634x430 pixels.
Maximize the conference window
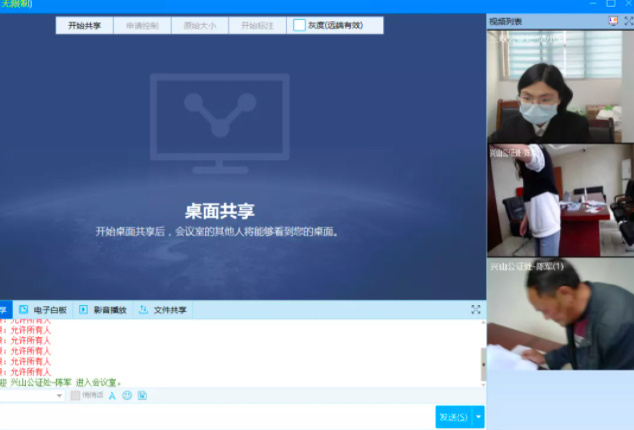pyautogui.click(x=611, y=4)
